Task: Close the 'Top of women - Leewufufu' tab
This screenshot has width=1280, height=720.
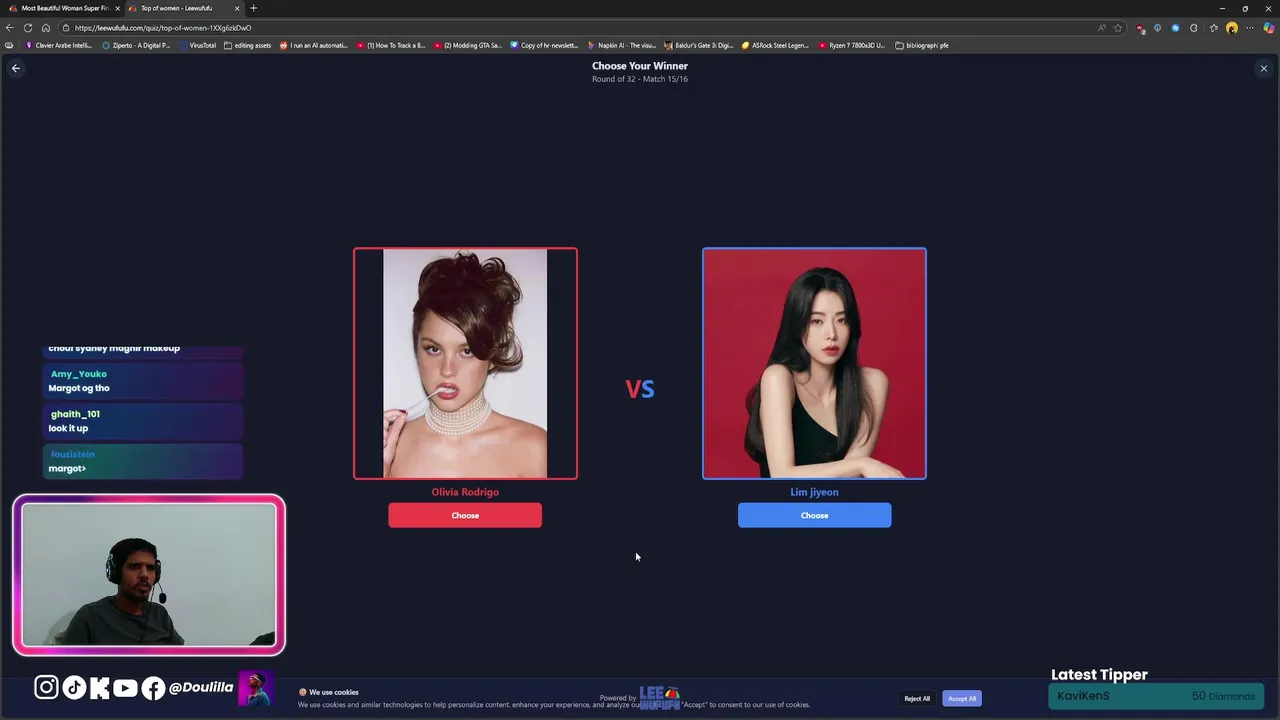Action: click(237, 8)
